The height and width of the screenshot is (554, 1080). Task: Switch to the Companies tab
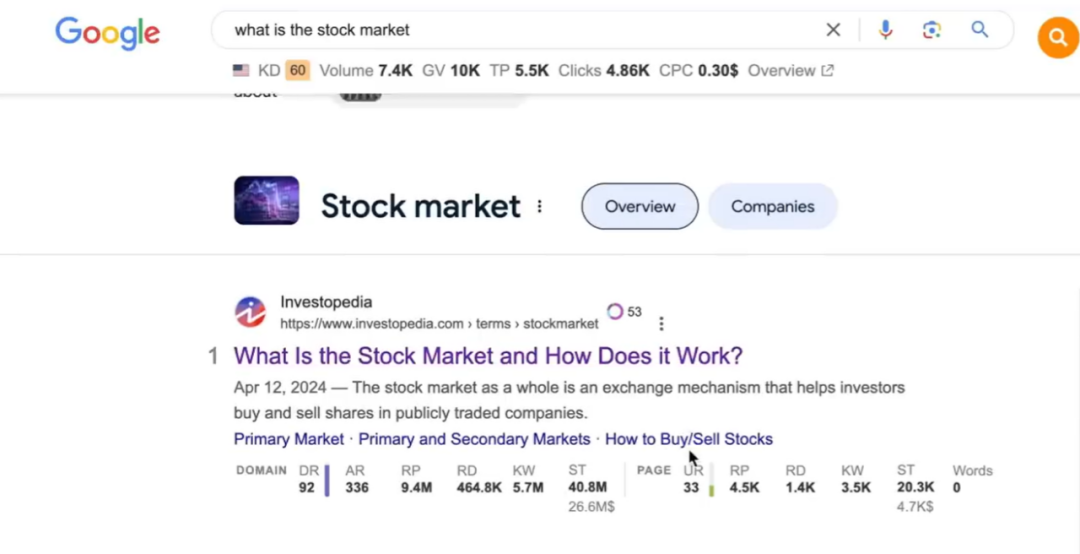click(772, 206)
